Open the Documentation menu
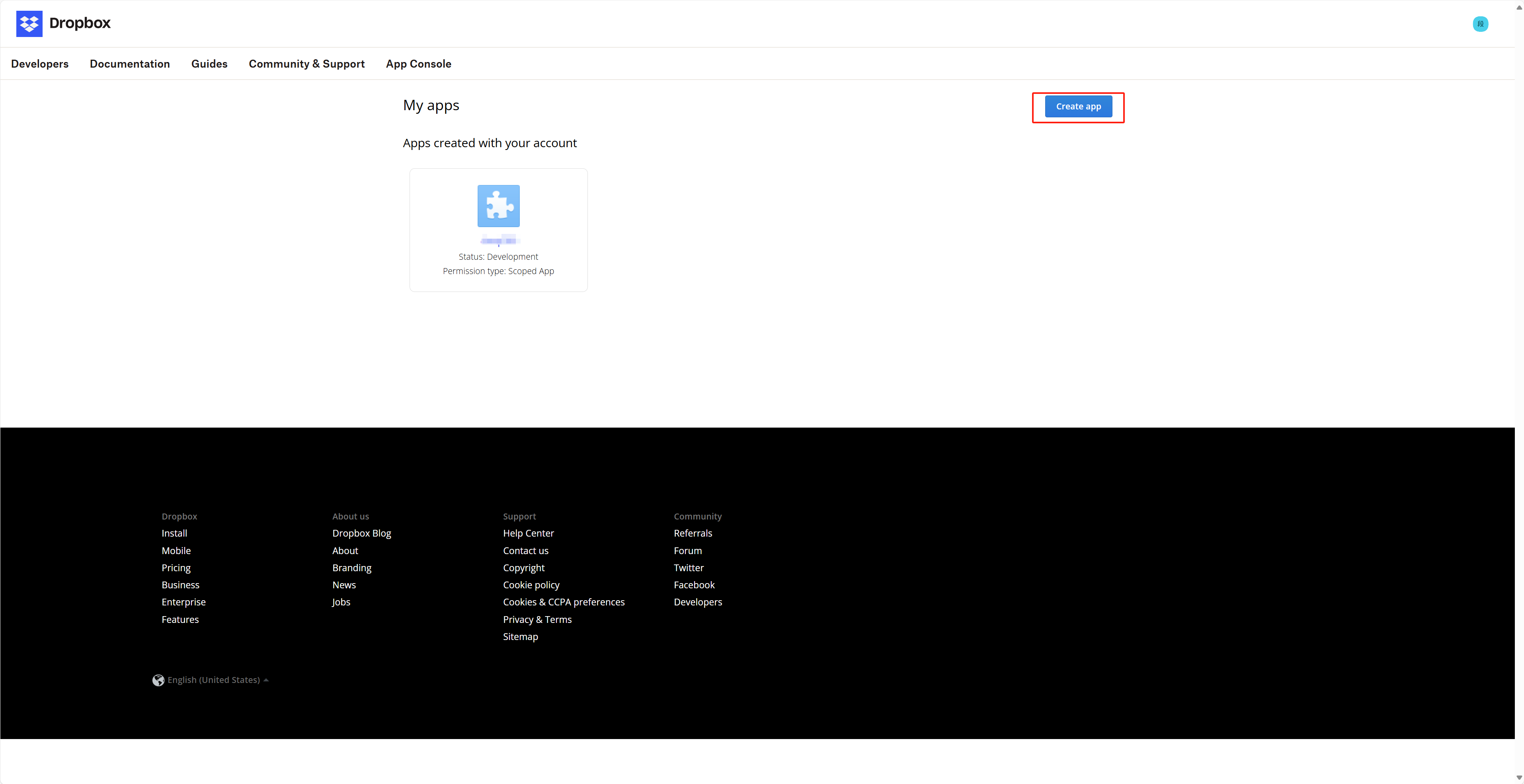Screen dimensions: 1524x784 (130, 64)
